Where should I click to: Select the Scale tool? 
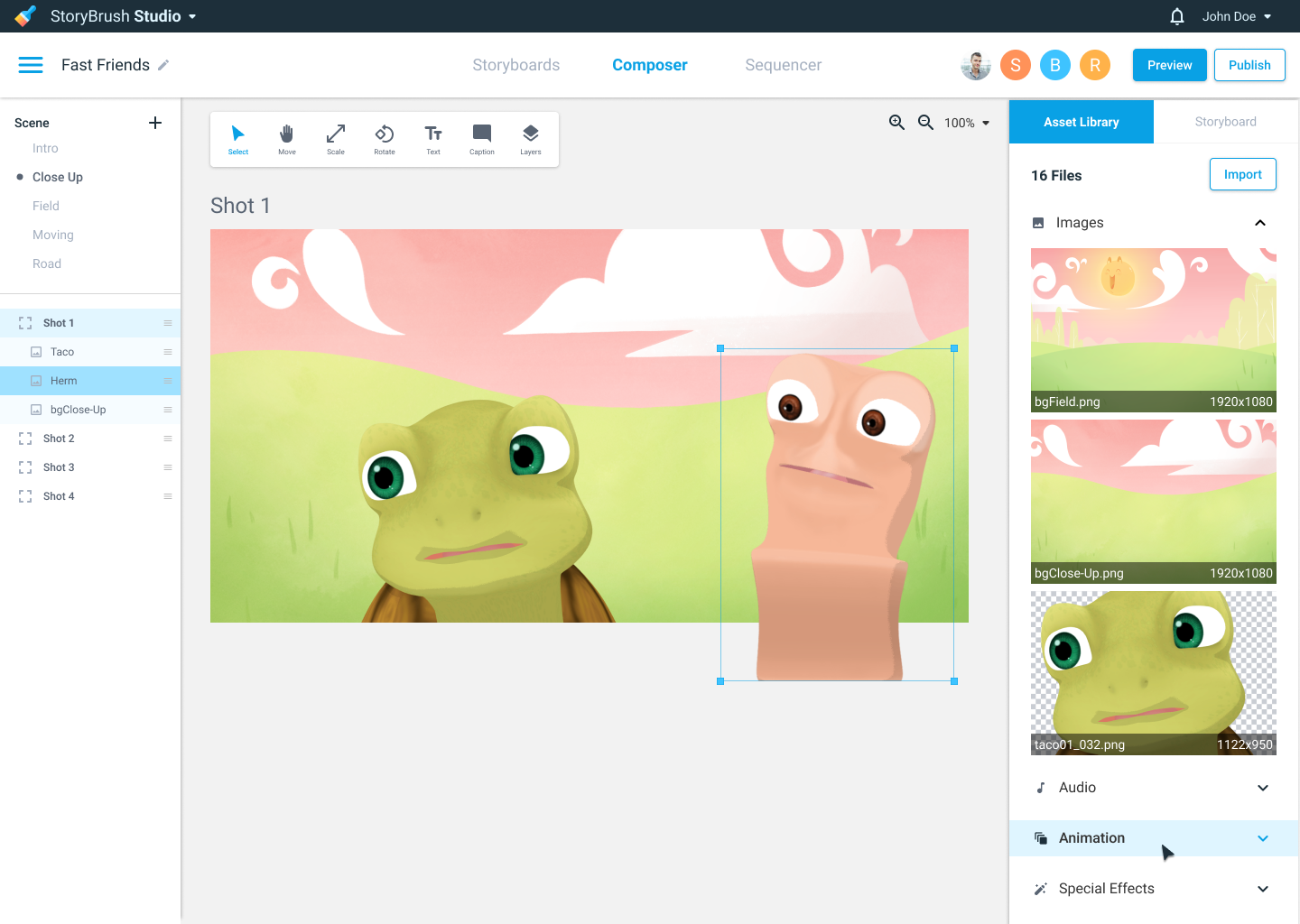[x=335, y=139]
